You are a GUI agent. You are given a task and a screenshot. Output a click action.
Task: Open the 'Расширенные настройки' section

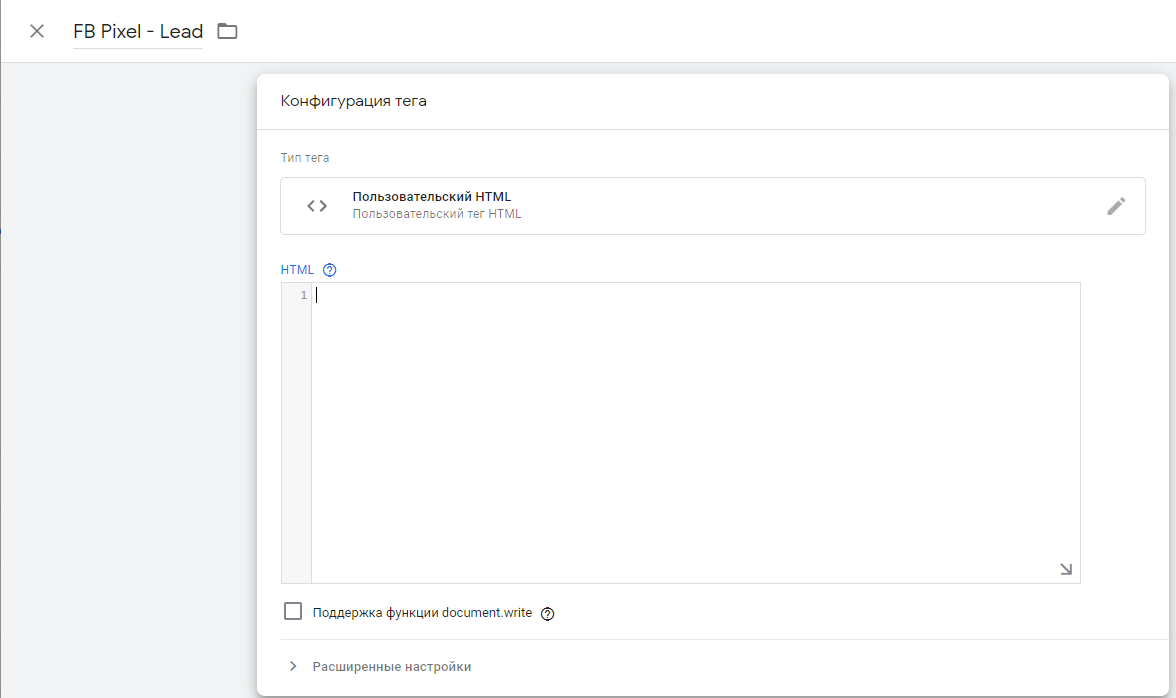[x=391, y=667]
